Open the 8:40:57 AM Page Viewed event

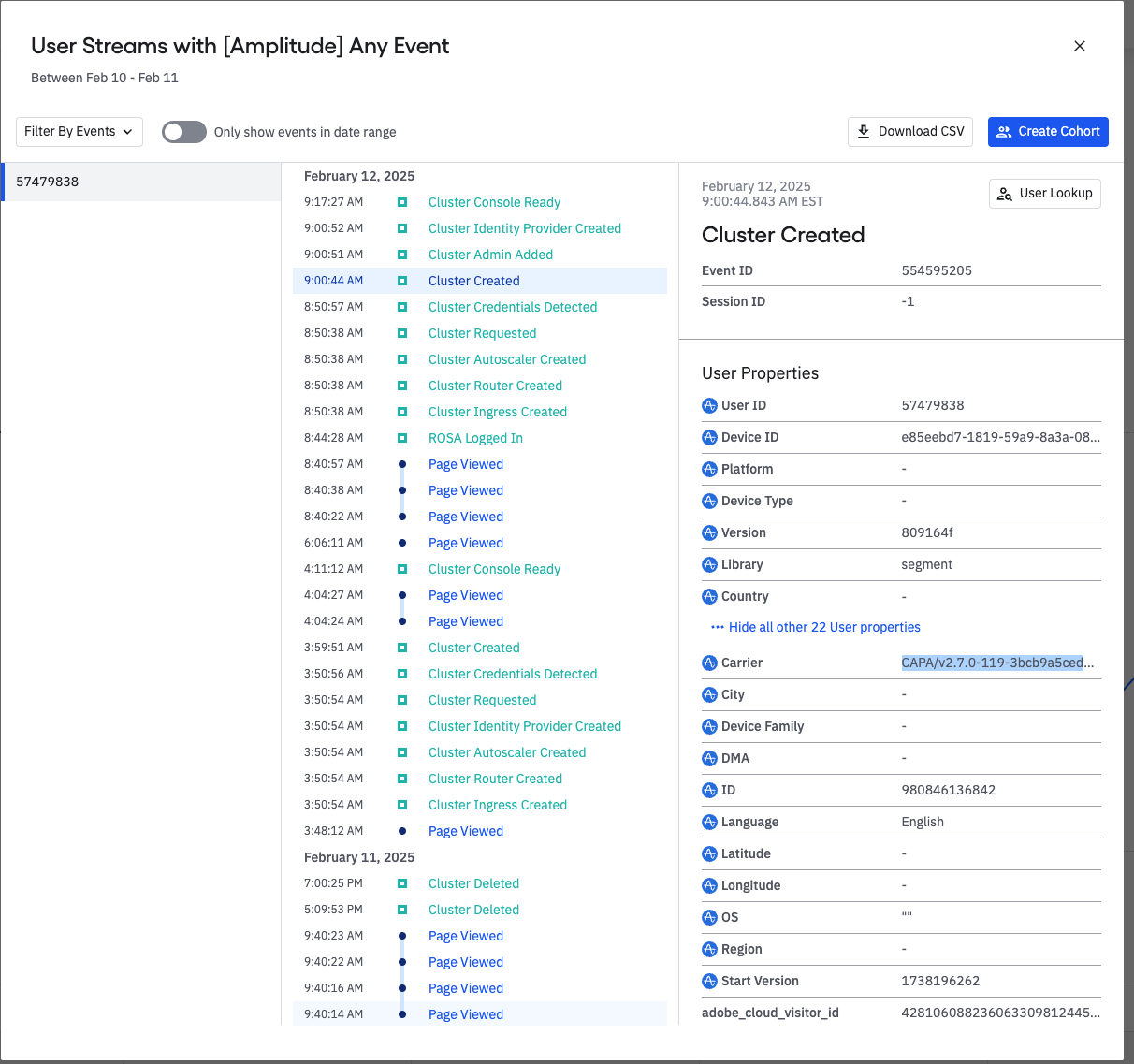(480, 464)
